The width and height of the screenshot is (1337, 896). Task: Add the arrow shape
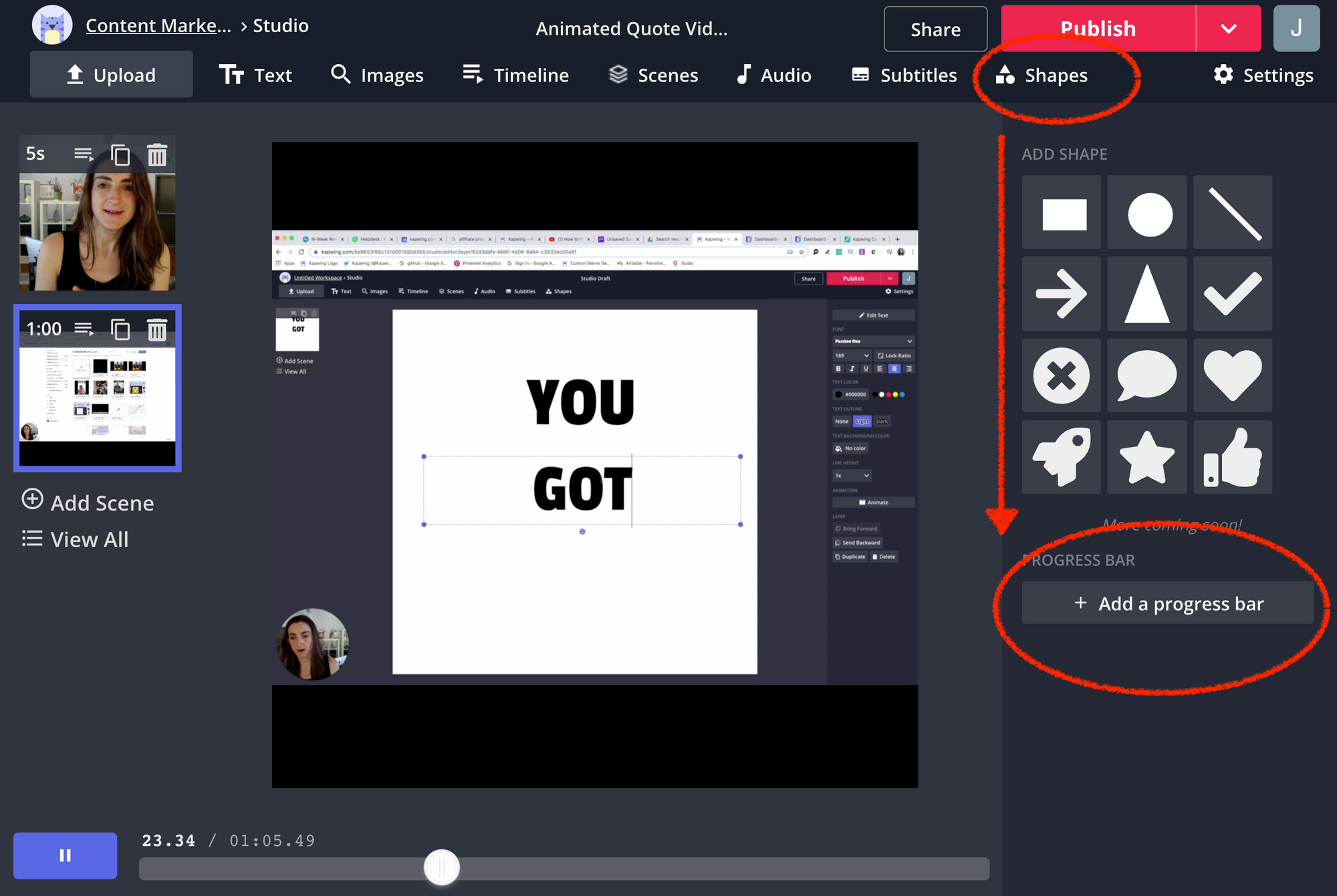[x=1062, y=293]
